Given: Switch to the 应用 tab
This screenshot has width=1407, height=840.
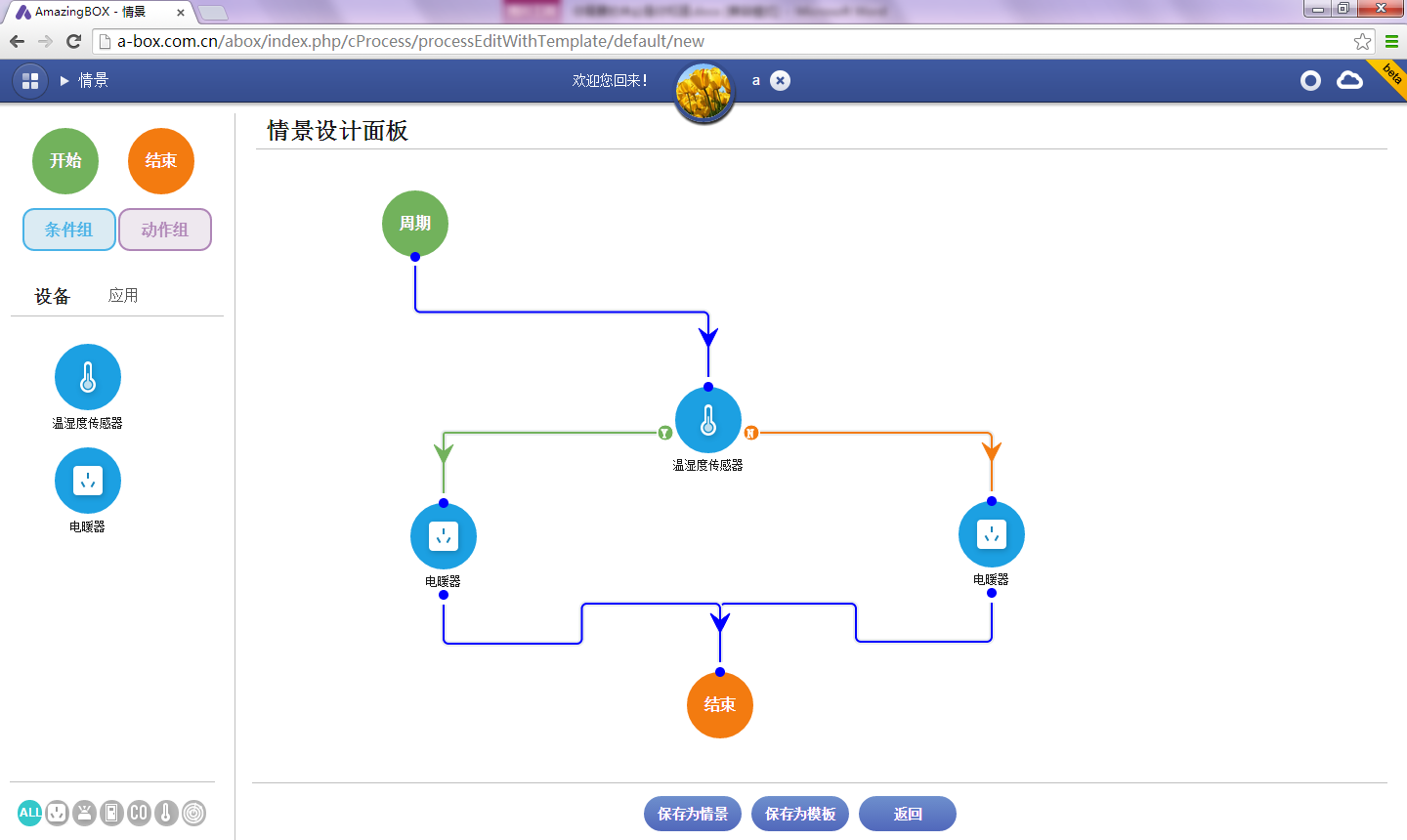Looking at the screenshot, I should pyautogui.click(x=123, y=296).
